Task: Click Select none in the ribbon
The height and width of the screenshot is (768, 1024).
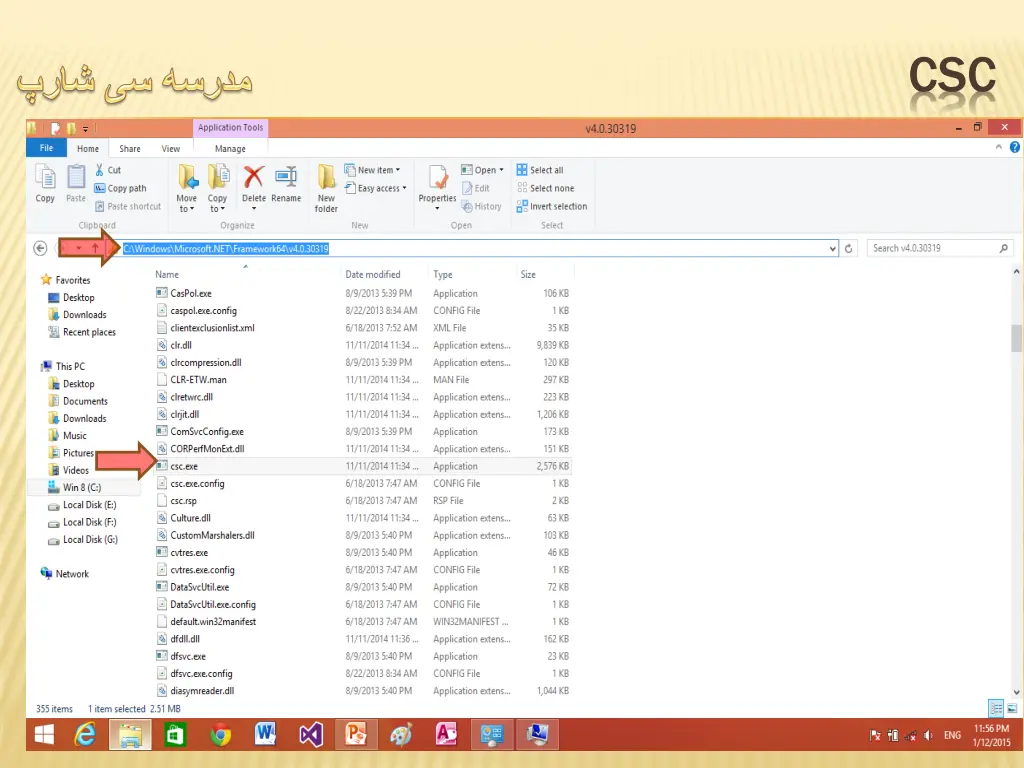Action: pos(545,188)
